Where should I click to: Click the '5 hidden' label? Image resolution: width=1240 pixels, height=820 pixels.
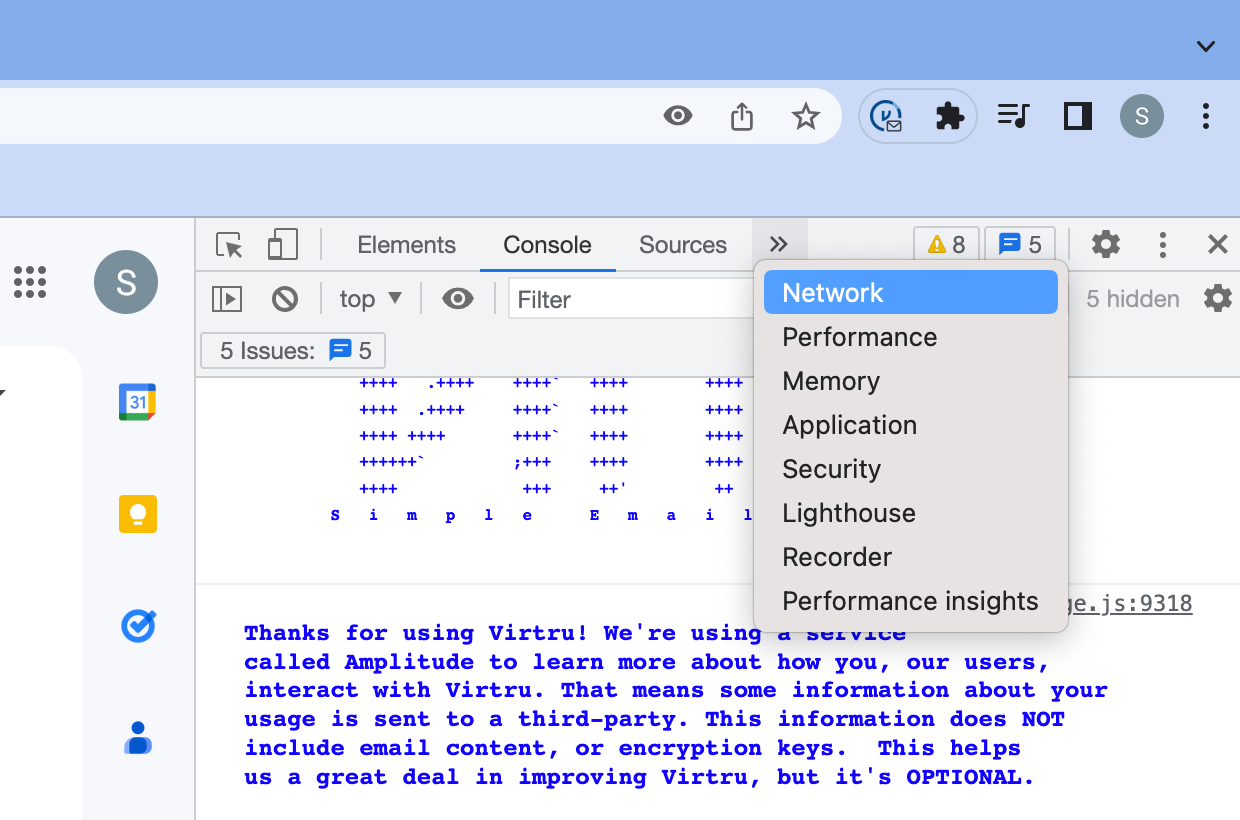coord(1133,299)
